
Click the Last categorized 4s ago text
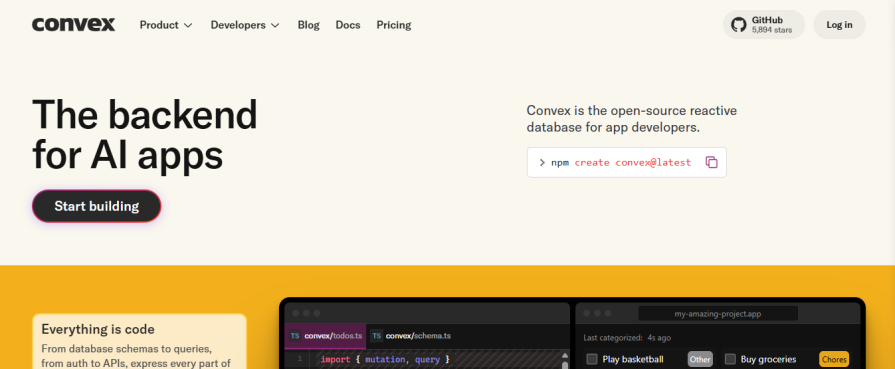(627, 338)
